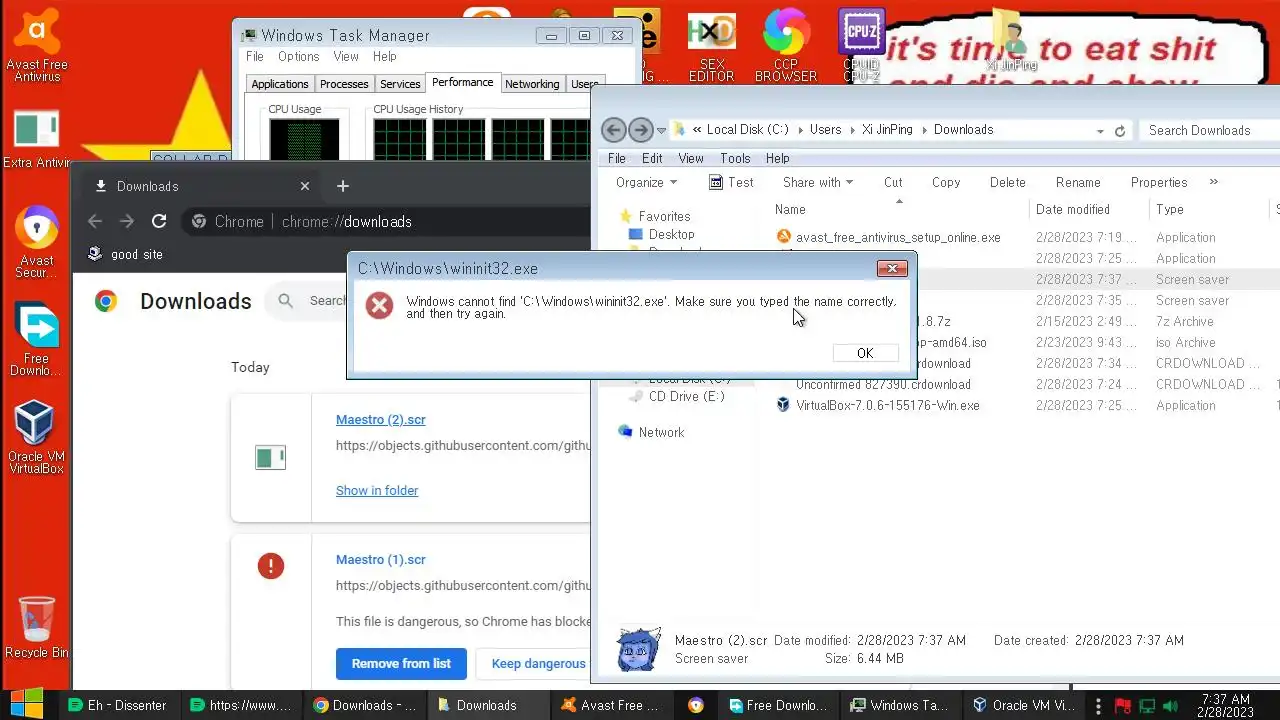Viewport: 1280px width, 720px height.
Task: Reload the Chrome downloads page
Action: point(159,221)
